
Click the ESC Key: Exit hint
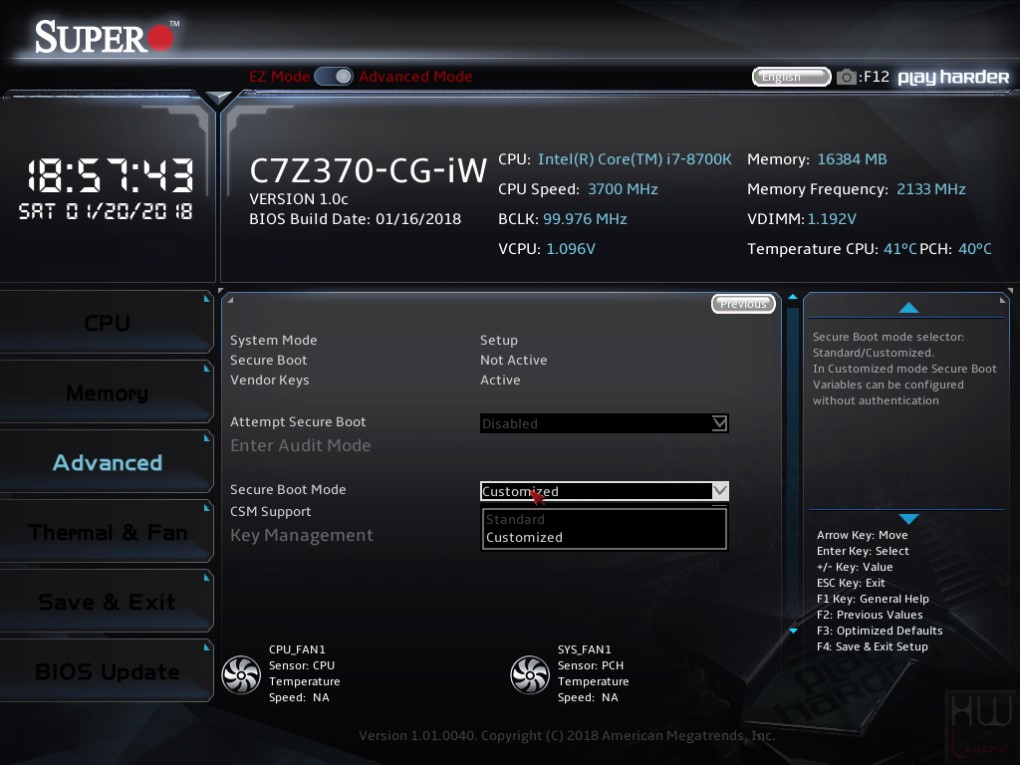[851, 583]
